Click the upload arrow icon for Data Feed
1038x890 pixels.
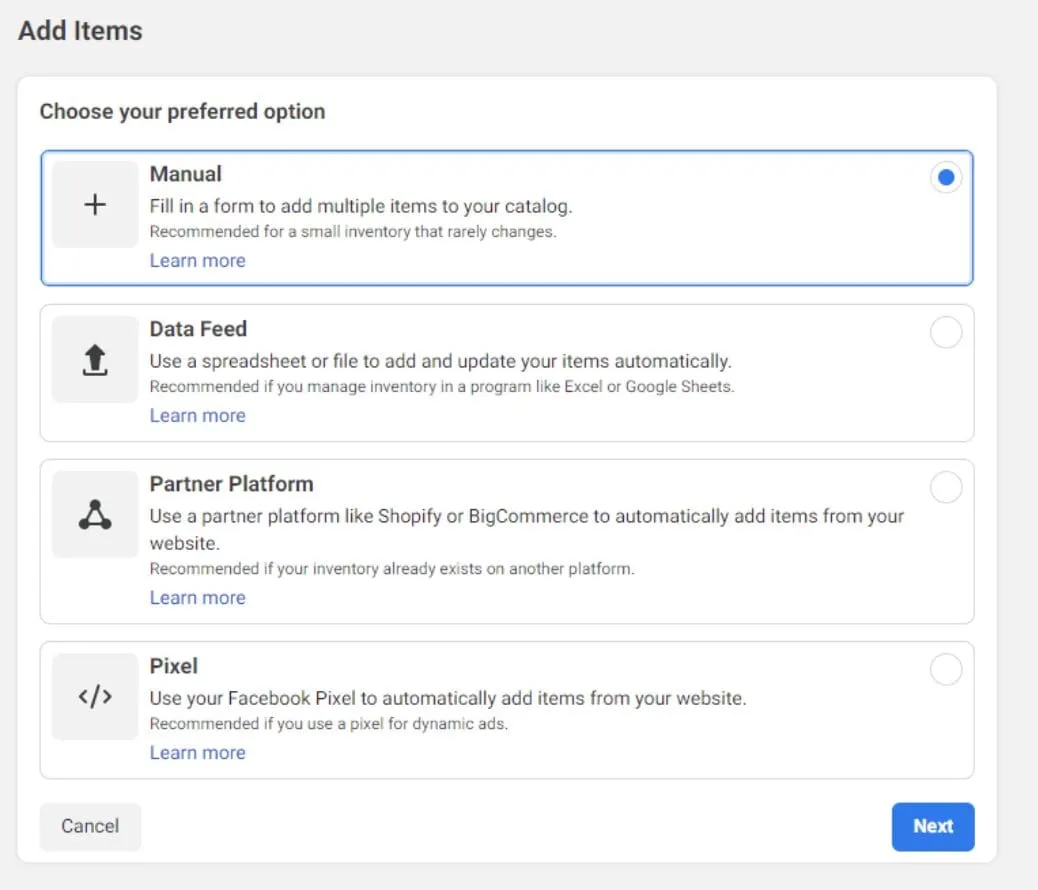click(95, 360)
